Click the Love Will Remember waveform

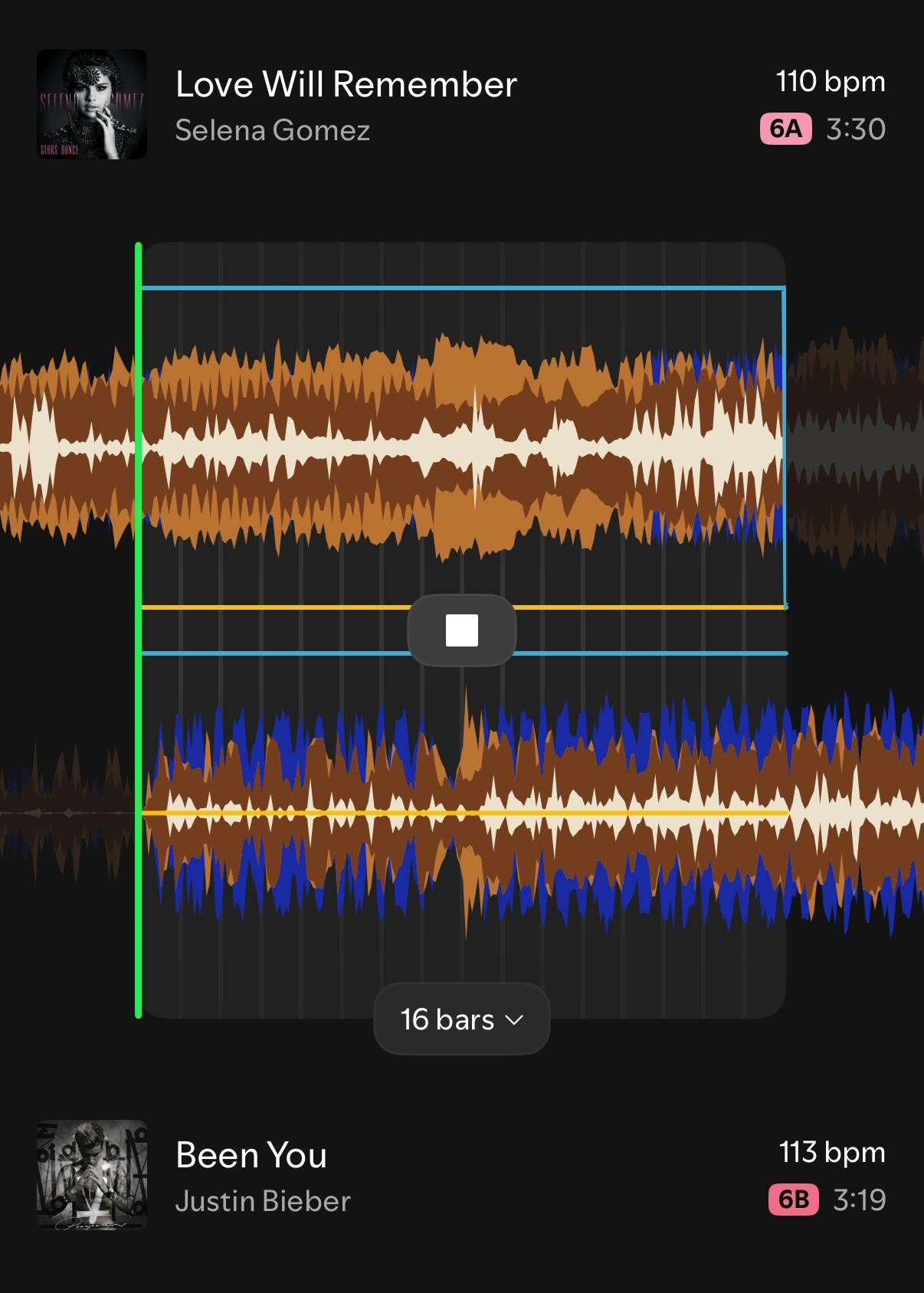pyautogui.click(x=462, y=448)
